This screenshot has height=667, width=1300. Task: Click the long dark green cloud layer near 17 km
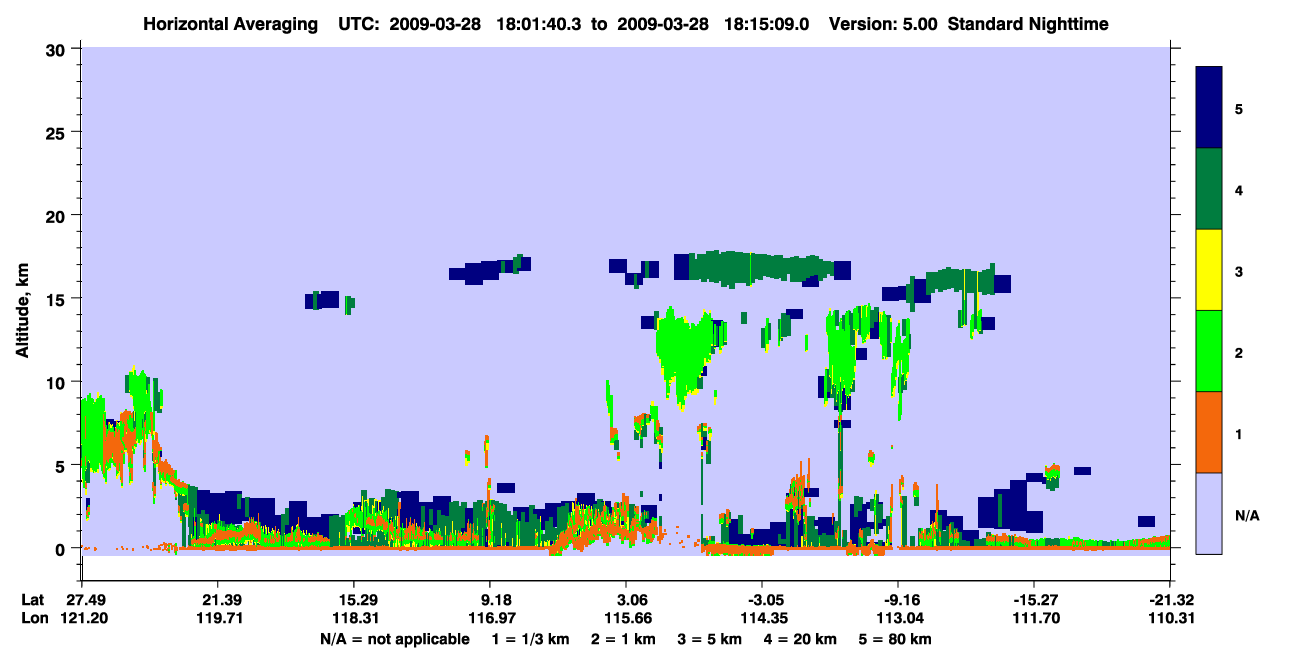(760, 267)
